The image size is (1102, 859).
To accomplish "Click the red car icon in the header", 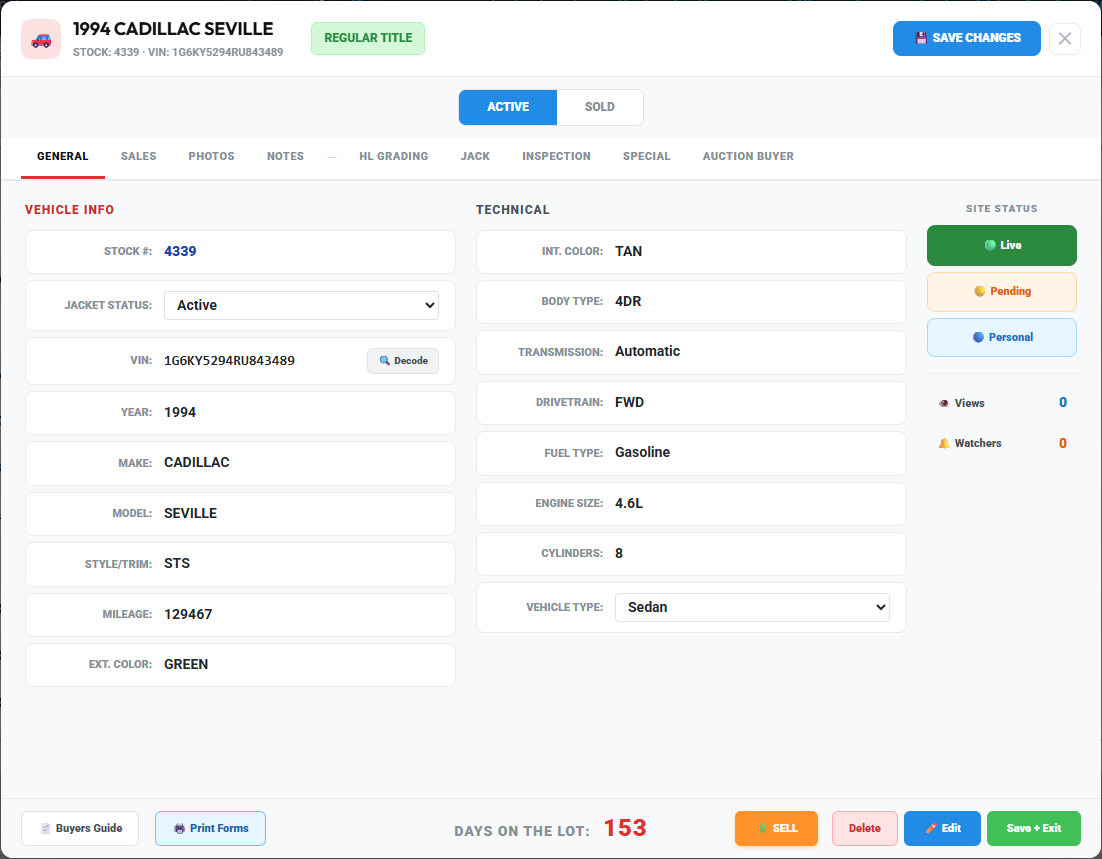I will click(x=40, y=38).
